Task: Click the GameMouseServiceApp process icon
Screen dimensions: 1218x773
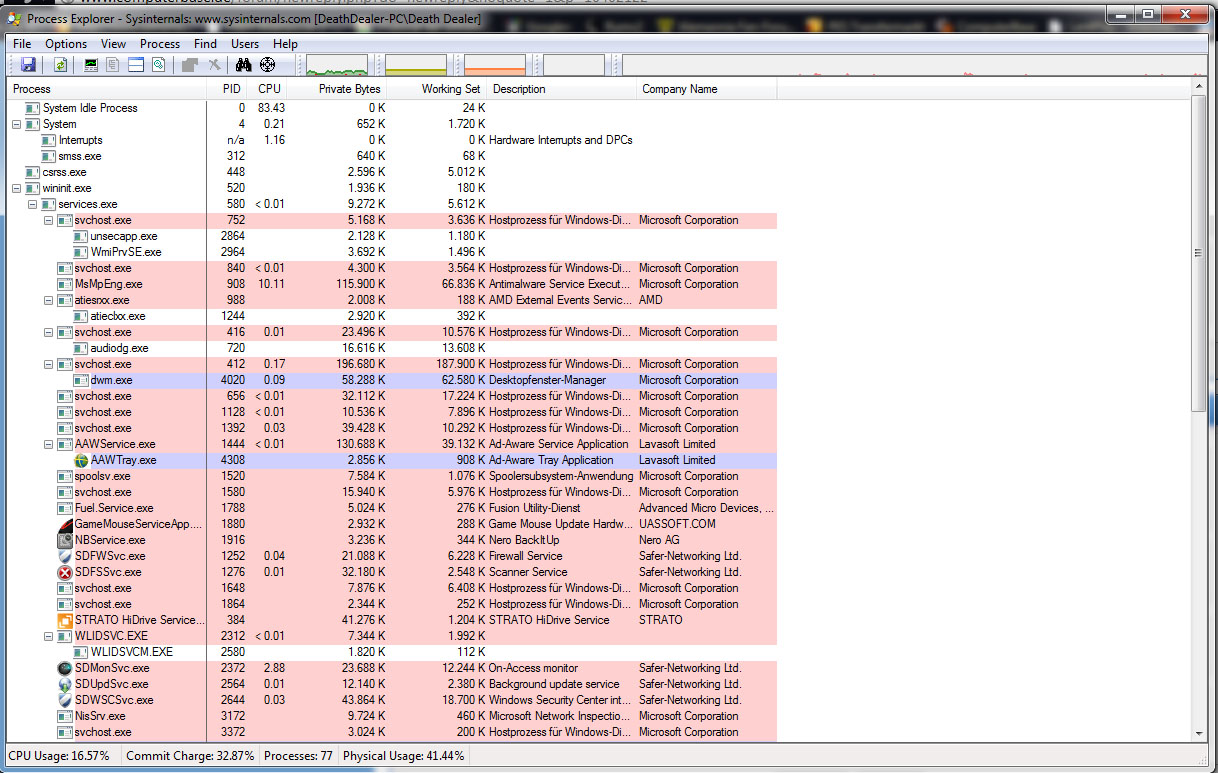Action: pos(66,524)
